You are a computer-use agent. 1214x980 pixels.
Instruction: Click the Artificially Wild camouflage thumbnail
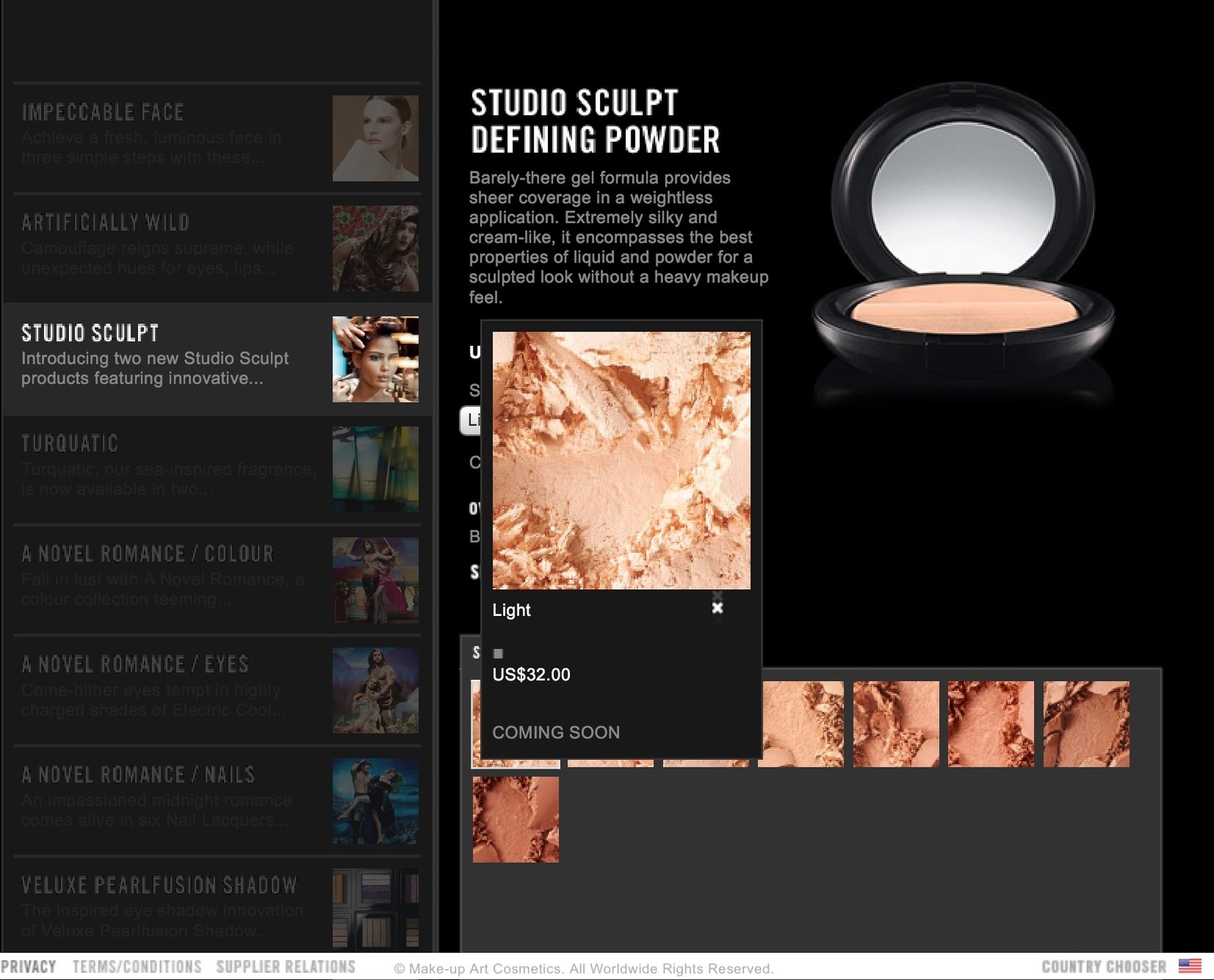(x=376, y=249)
